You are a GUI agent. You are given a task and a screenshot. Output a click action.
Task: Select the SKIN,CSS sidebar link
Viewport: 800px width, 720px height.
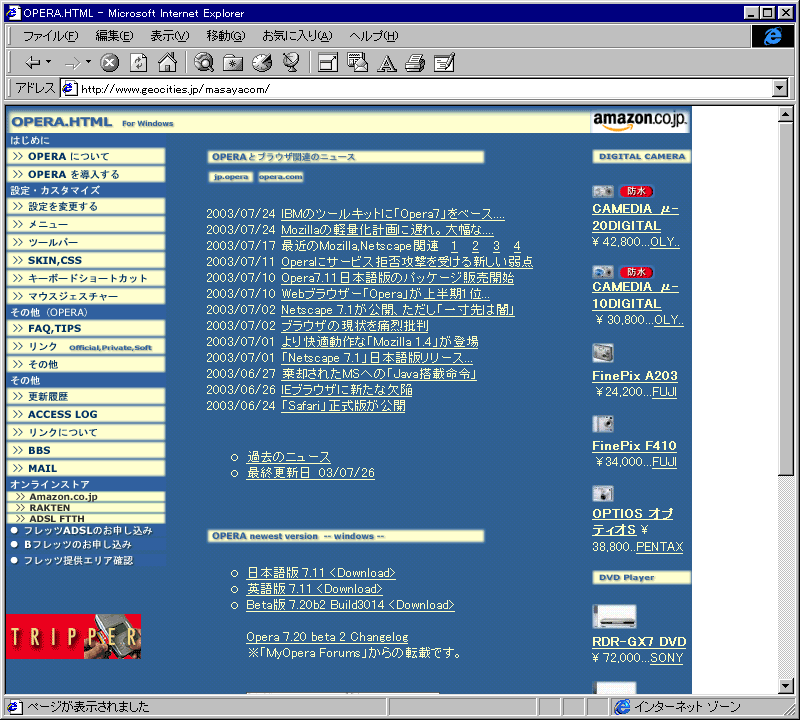(x=86, y=260)
